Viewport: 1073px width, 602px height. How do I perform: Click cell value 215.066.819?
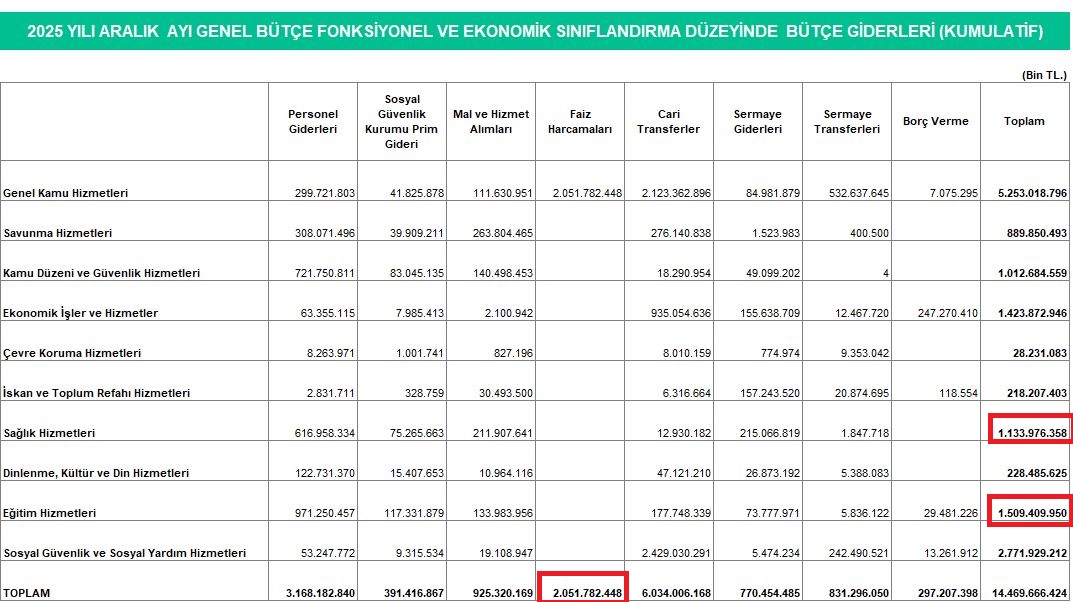tap(770, 433)
